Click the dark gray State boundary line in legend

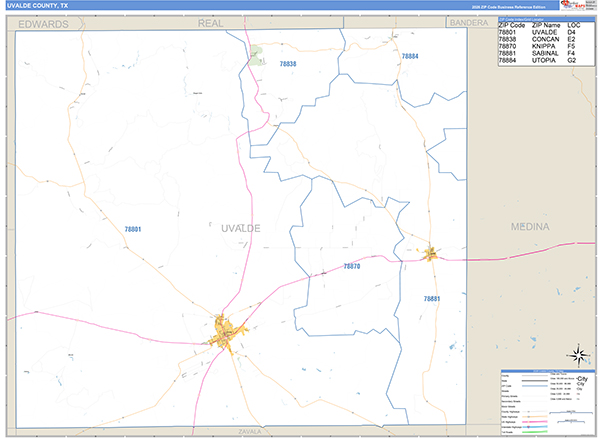pos(535,381)
